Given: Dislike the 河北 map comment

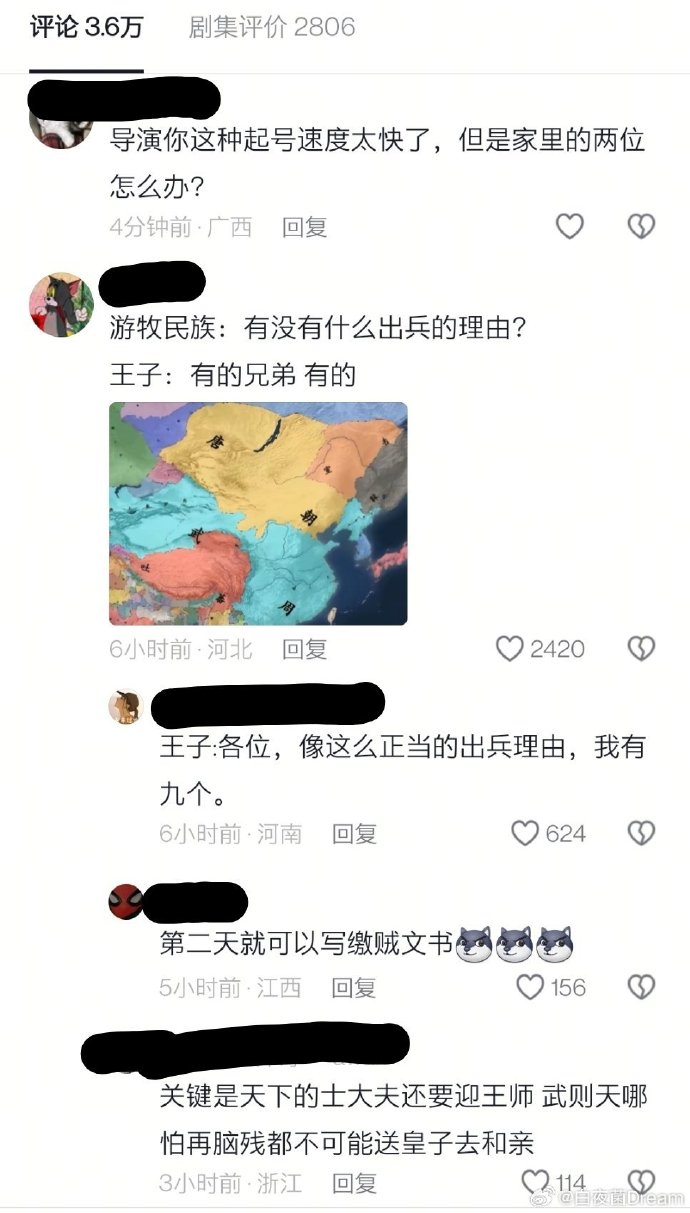Looking at the screenshot, I should point(641,649).
